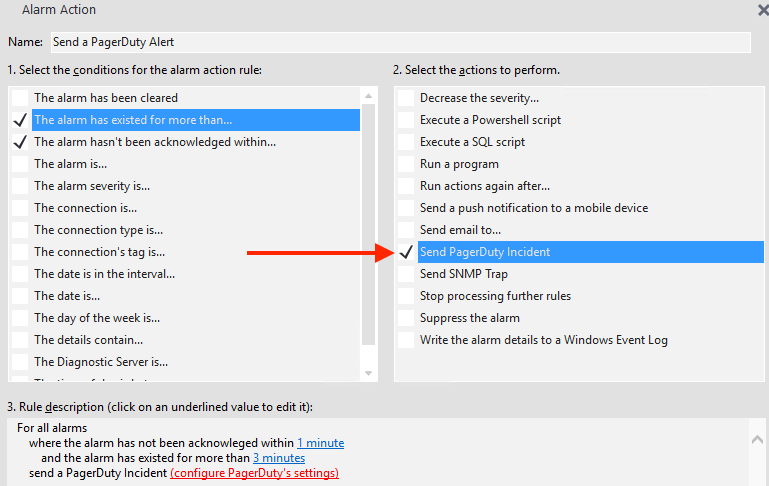
Task: Enable 'The day of the week is...' condition
Action: tap(20, 318)
